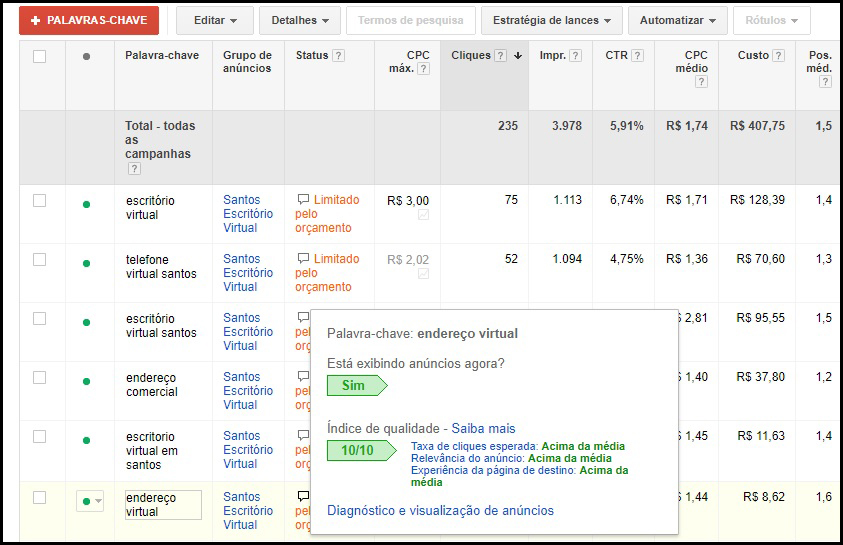The width and height of the screenshot is (843, 545).
Task: Click the speech bubble icon in telefone virtual santos status
Action: 303,259
